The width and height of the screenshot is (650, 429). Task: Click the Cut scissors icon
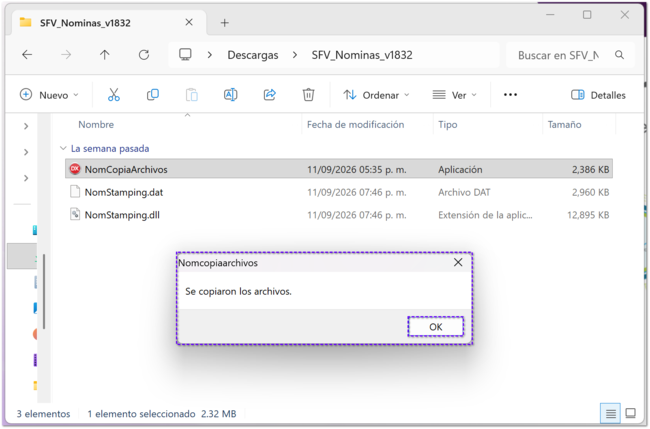click(x=114, y=95)
